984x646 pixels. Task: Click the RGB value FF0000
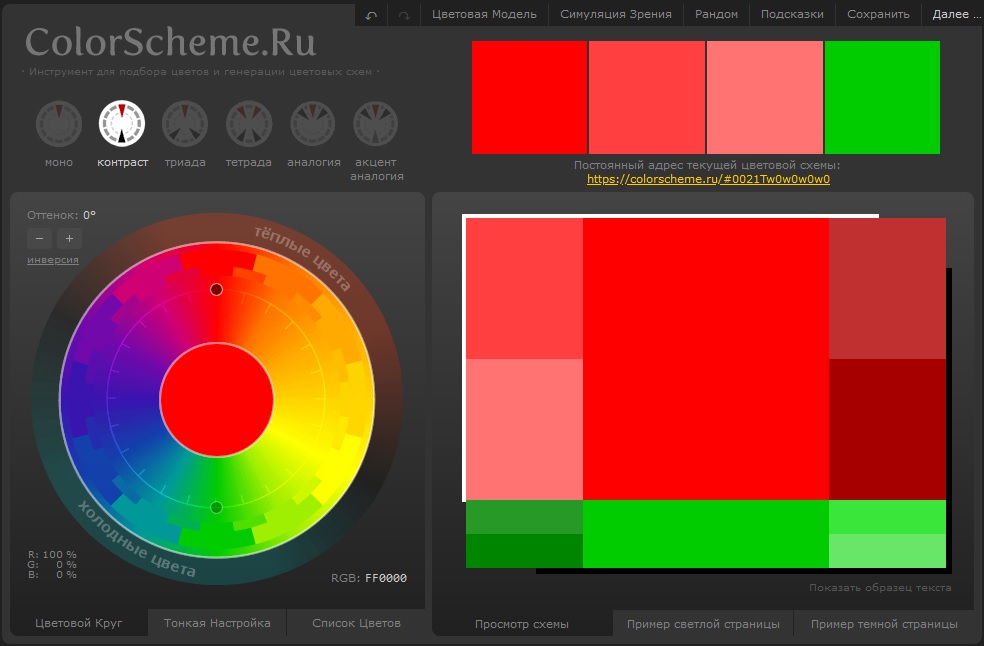pos(386,578)
